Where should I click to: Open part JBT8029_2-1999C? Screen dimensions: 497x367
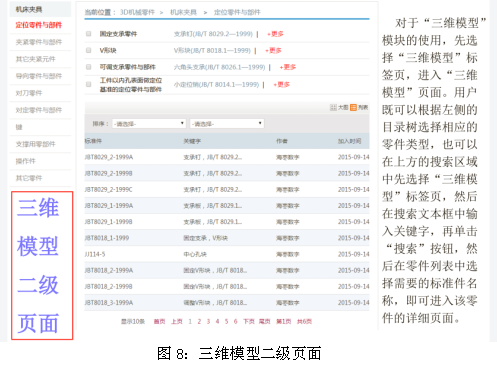point(109,189)
